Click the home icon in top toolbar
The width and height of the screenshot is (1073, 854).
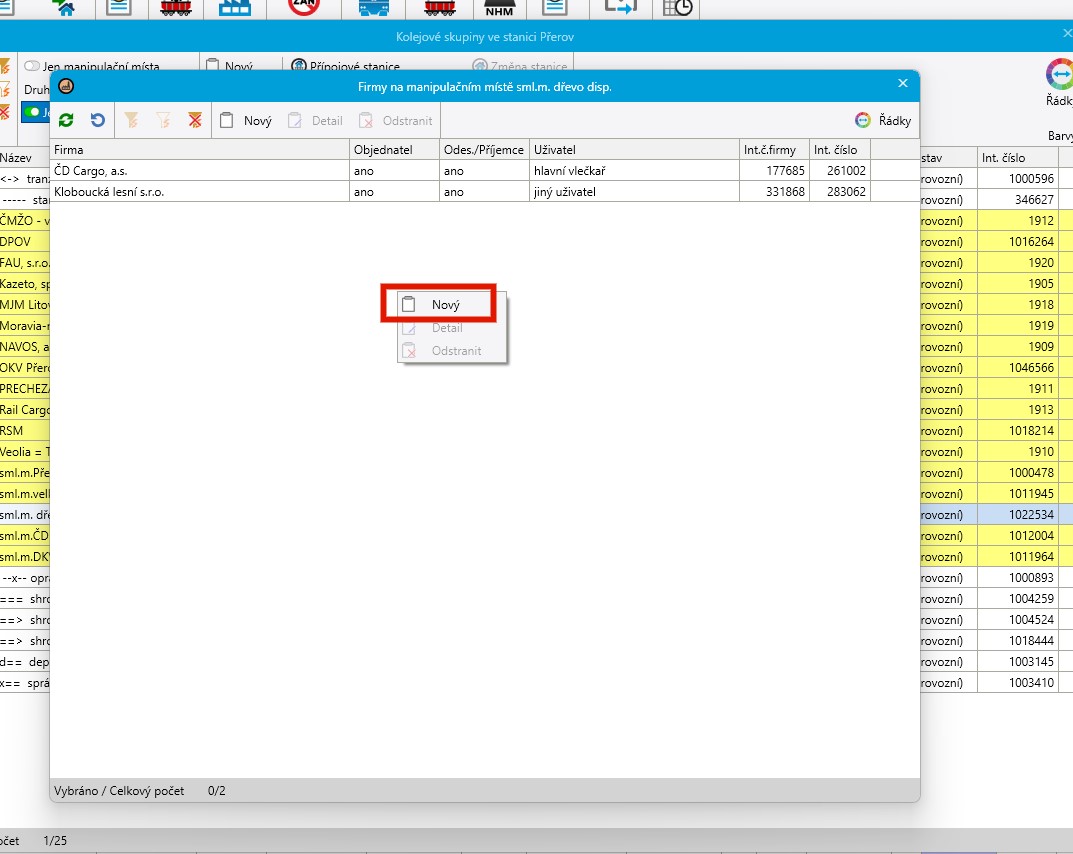(x=68, y=8)
